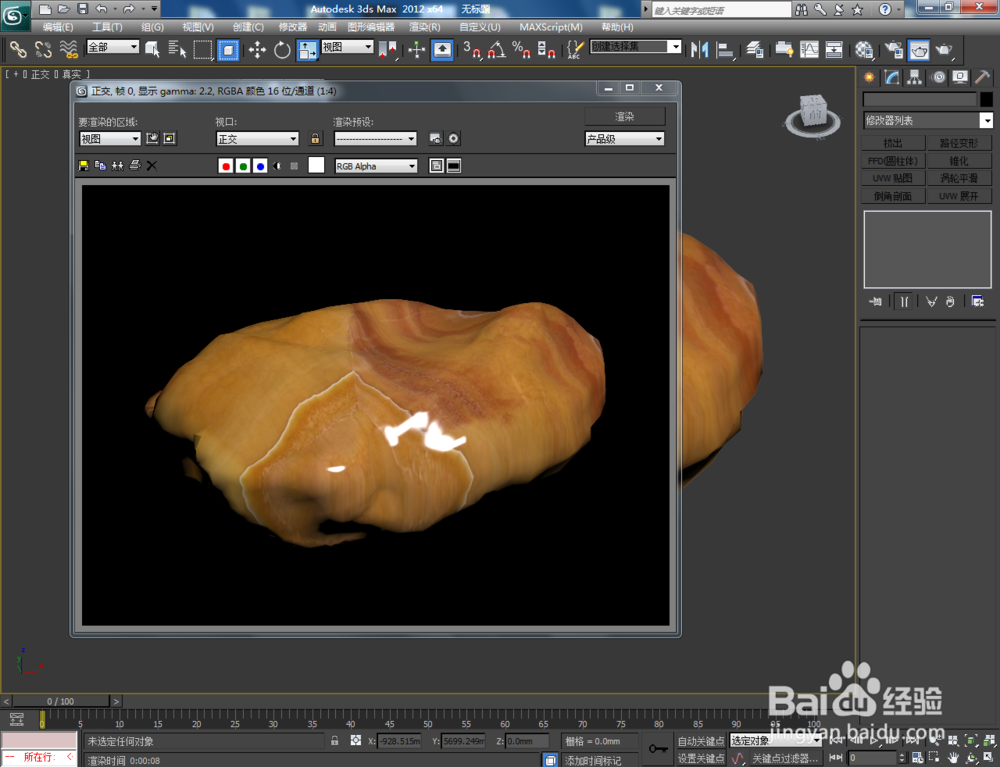
Task: Open the 创建(C) menu
Action: pyautogui.click(x=248, y=27)
